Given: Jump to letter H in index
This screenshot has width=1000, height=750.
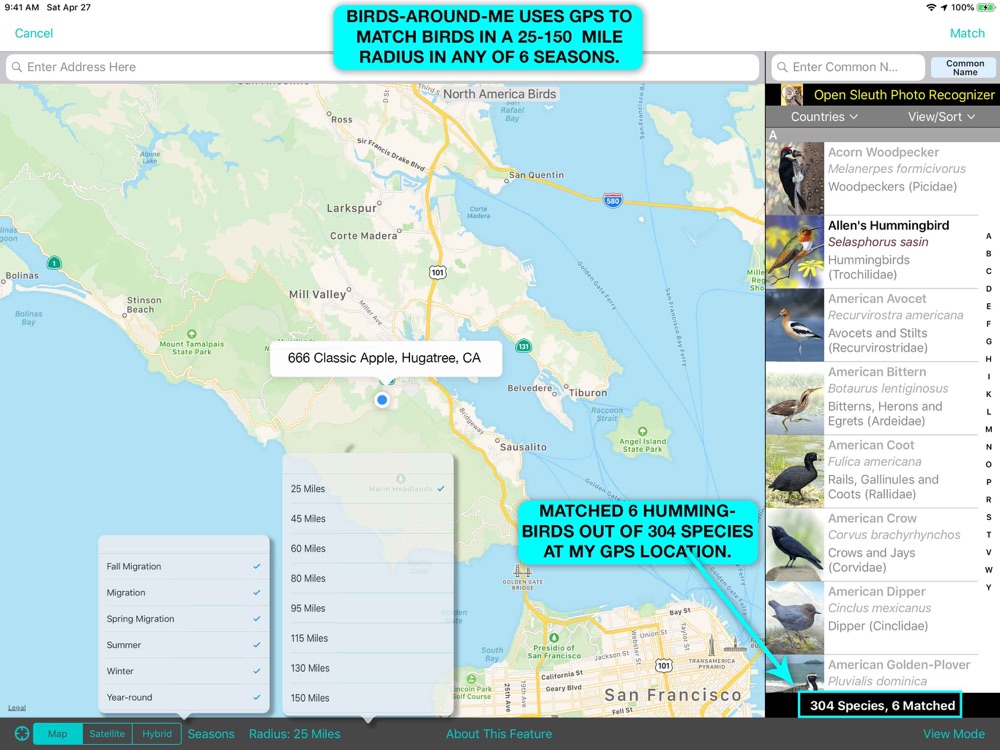Looking at the screenshot, I should [x=989, y=359].
